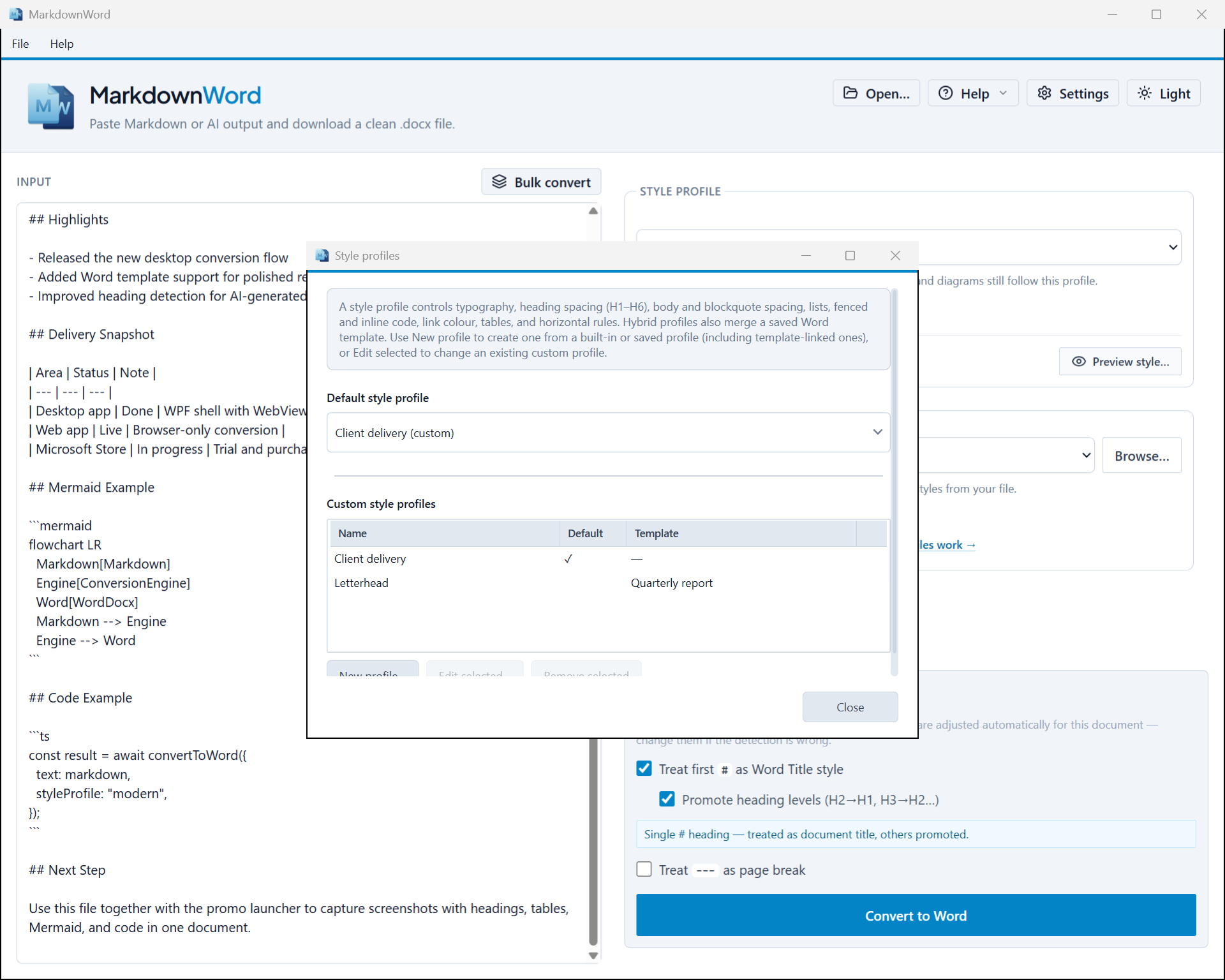The height and width of the screenshot is (980, 1225).
Task: Click the folder icon on Open button
Action: coord(850,93)
